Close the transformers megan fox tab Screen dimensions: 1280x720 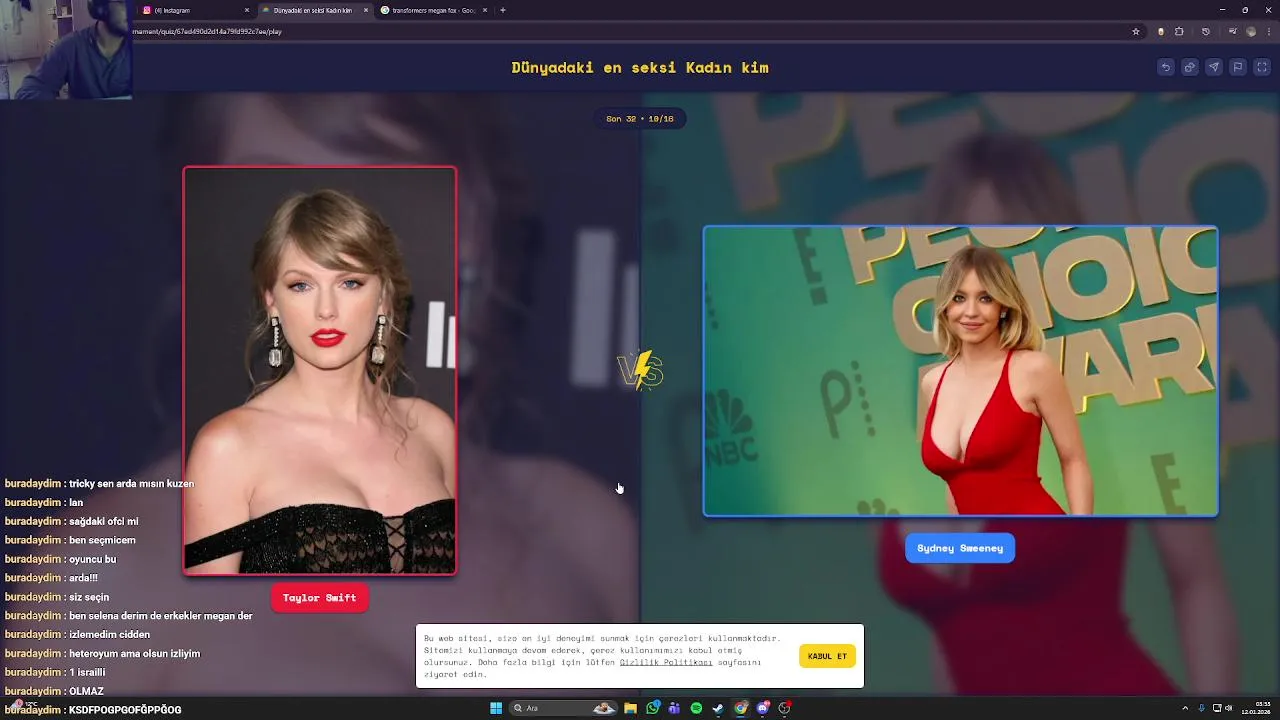(485, 10)
